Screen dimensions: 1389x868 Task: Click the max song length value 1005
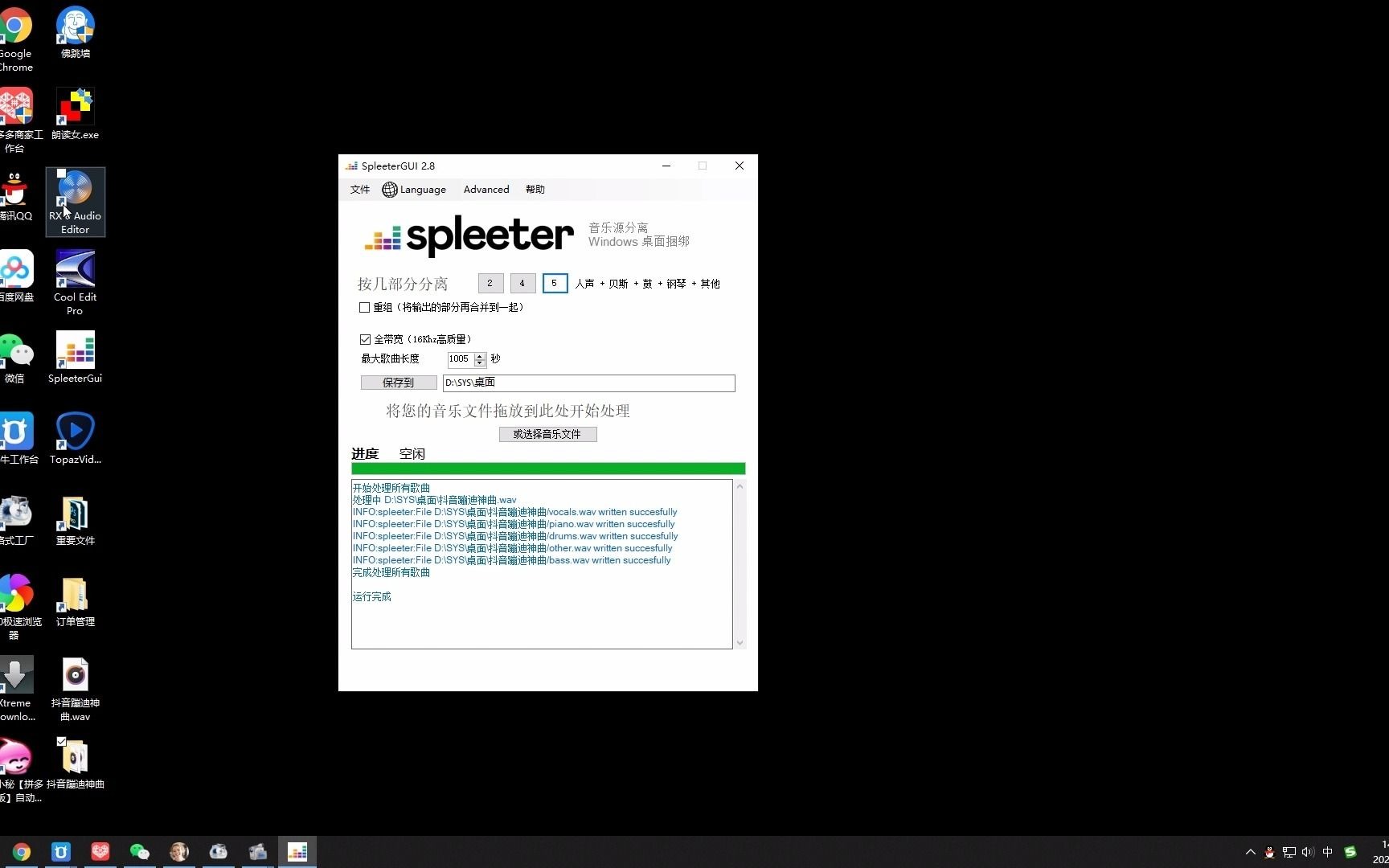pyautogui.click(x=460, y=359)
